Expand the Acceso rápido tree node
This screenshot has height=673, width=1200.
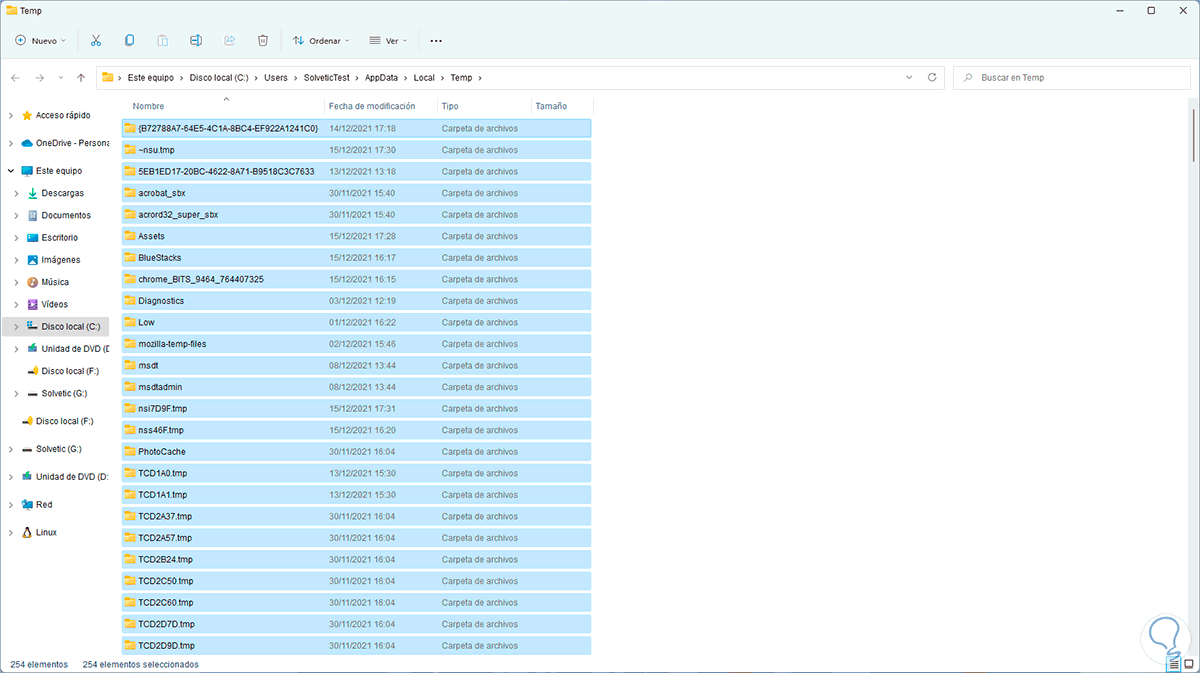pos(11,115)
